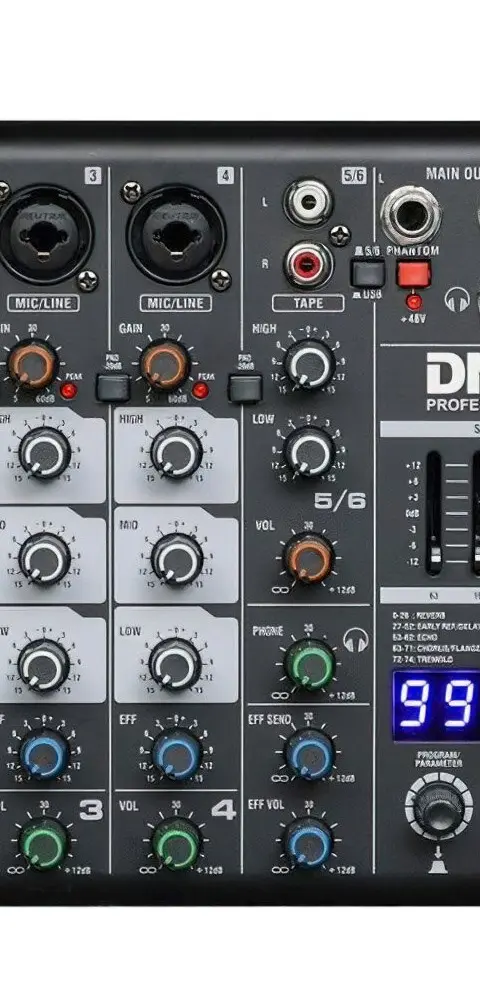Viewport: 480px width, 1000px height.
Task: Click the channel 3 MID EQ knob
Action: pos(45,559)
